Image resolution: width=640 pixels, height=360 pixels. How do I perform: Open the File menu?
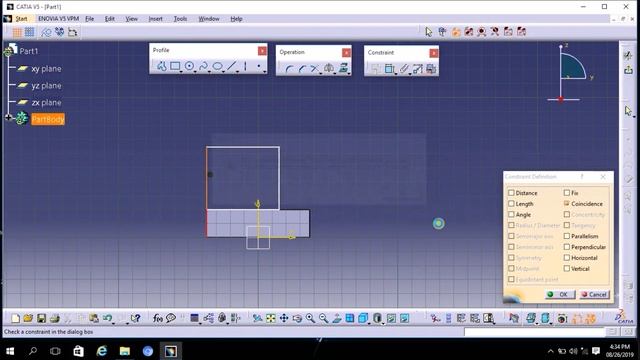89,19
